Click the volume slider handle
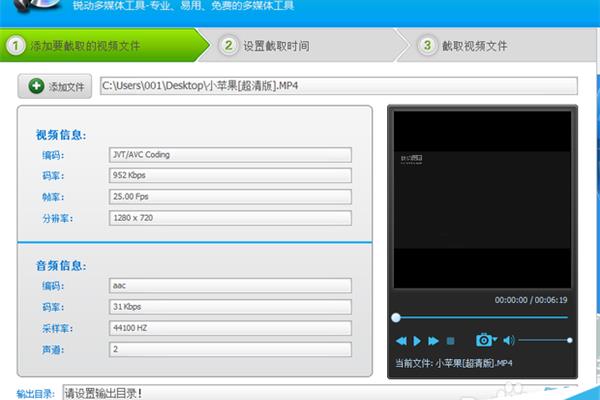This screenshot has height=400, width=600. point(570,341)
